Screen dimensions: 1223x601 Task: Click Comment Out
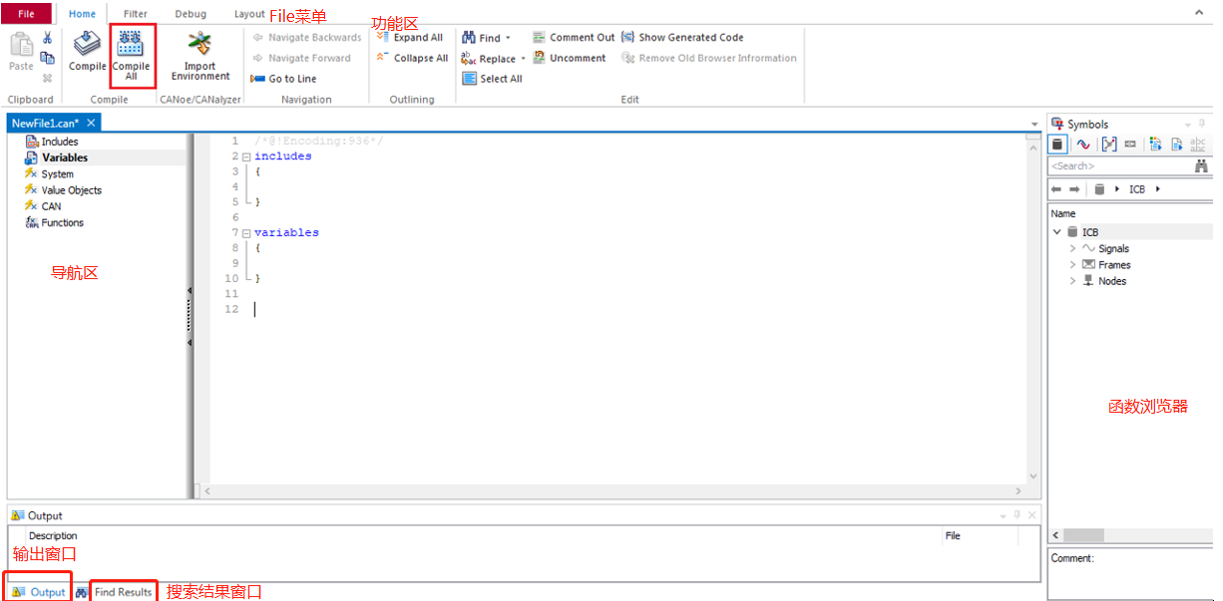click(x=573, y=38)
